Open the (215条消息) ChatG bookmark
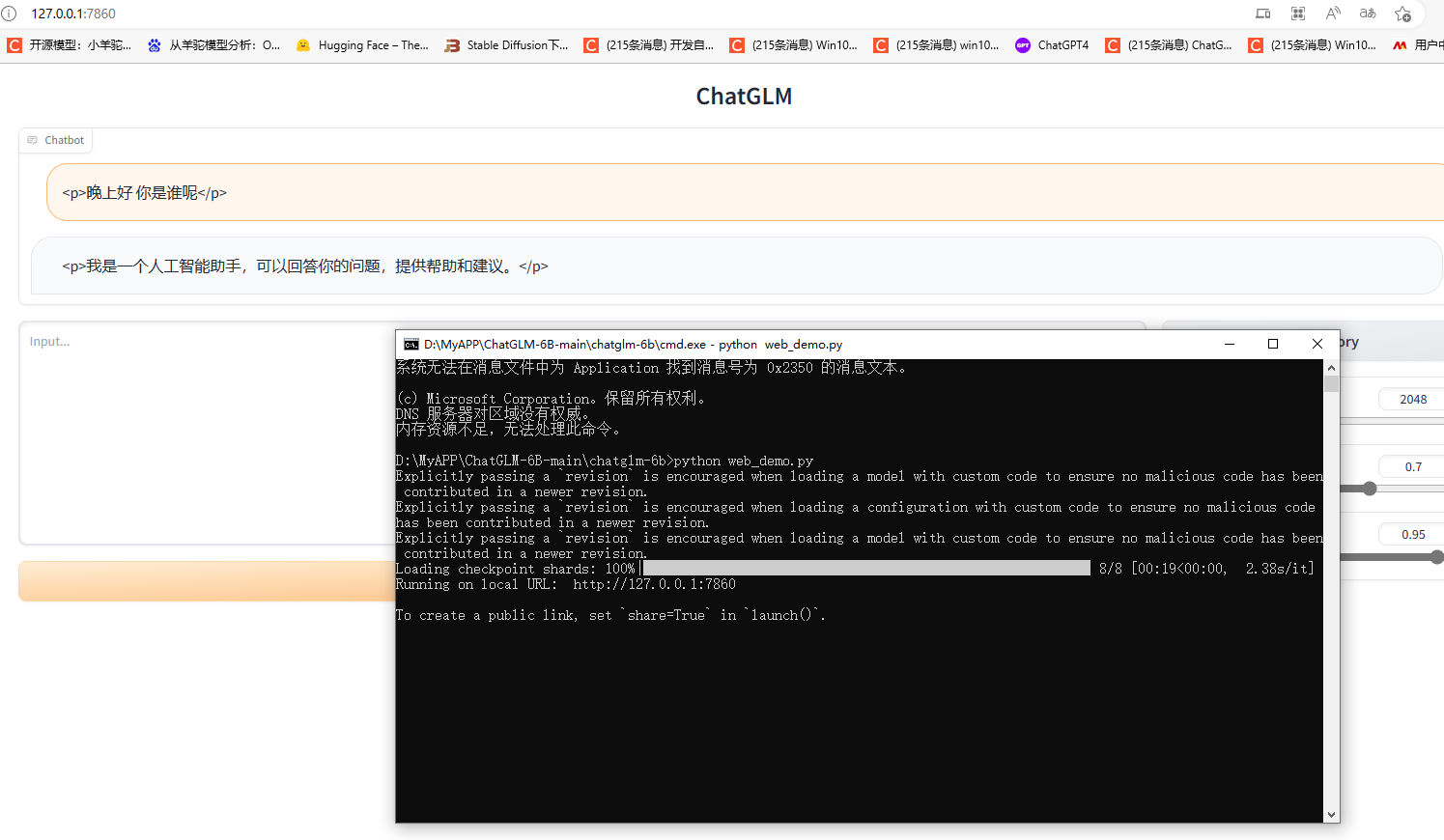The height and width of the screenshot is (840, 1444). pos(1169,45)
